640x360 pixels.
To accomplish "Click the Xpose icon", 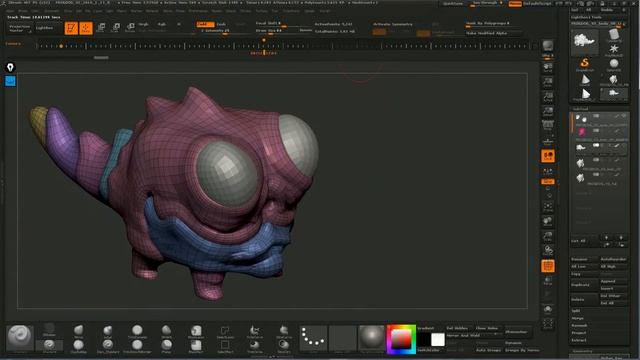I will click(x=548, y=324).
